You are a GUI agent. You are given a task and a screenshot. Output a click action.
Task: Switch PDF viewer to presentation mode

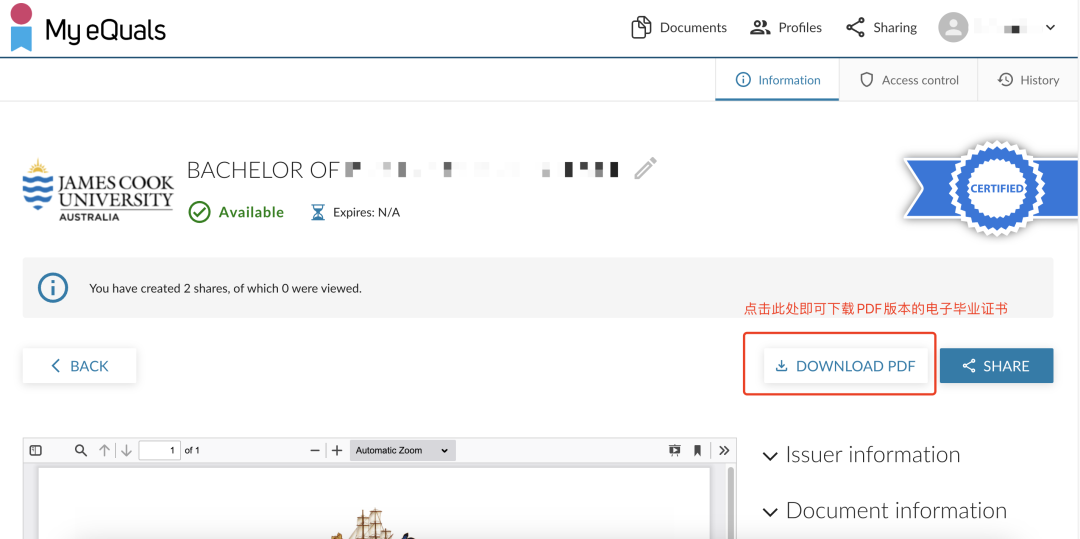point(674,450)
